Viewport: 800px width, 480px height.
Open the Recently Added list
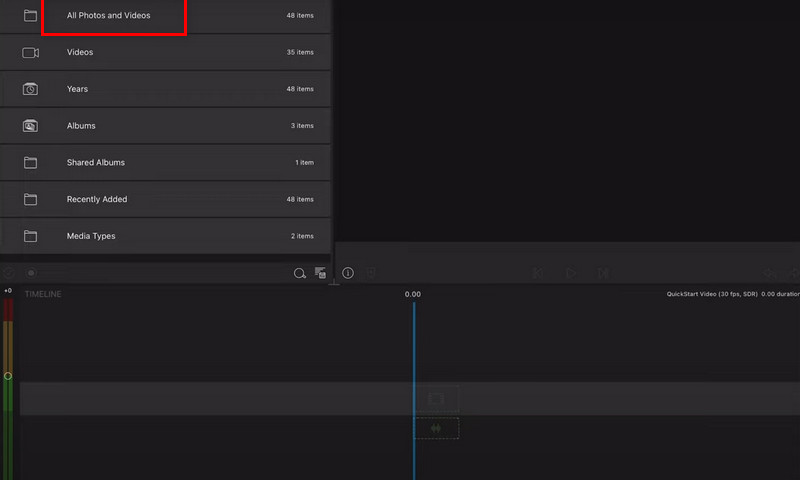pos(97,200)
